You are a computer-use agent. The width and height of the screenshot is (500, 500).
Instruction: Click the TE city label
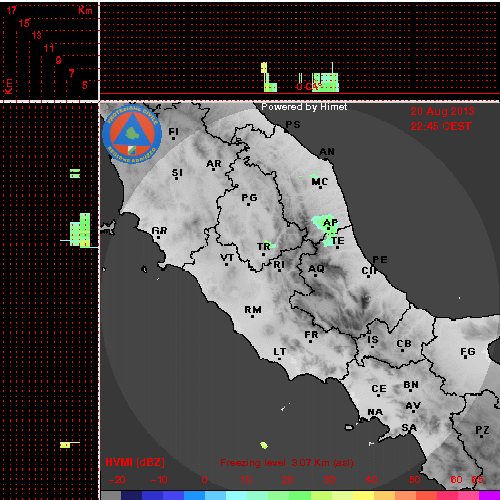click(x=337, y=240)
